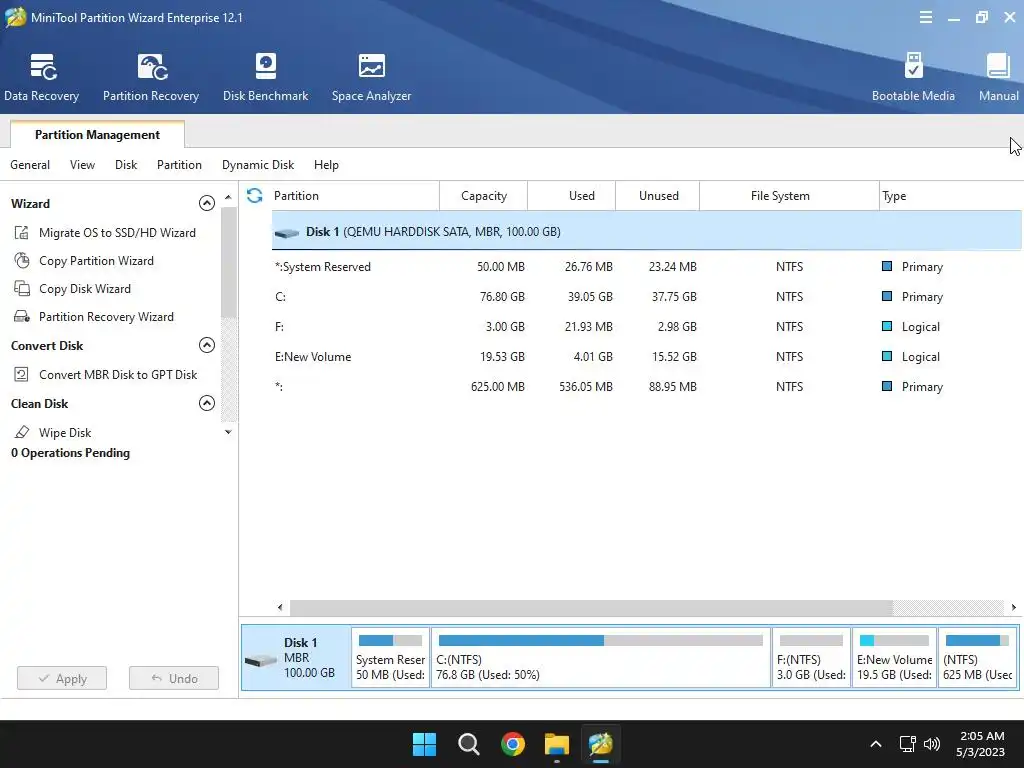Image resolution: width=1024 pixels, height=768 pixels.
Task: Open the Disk menu
Action: (x=126, y=165)
